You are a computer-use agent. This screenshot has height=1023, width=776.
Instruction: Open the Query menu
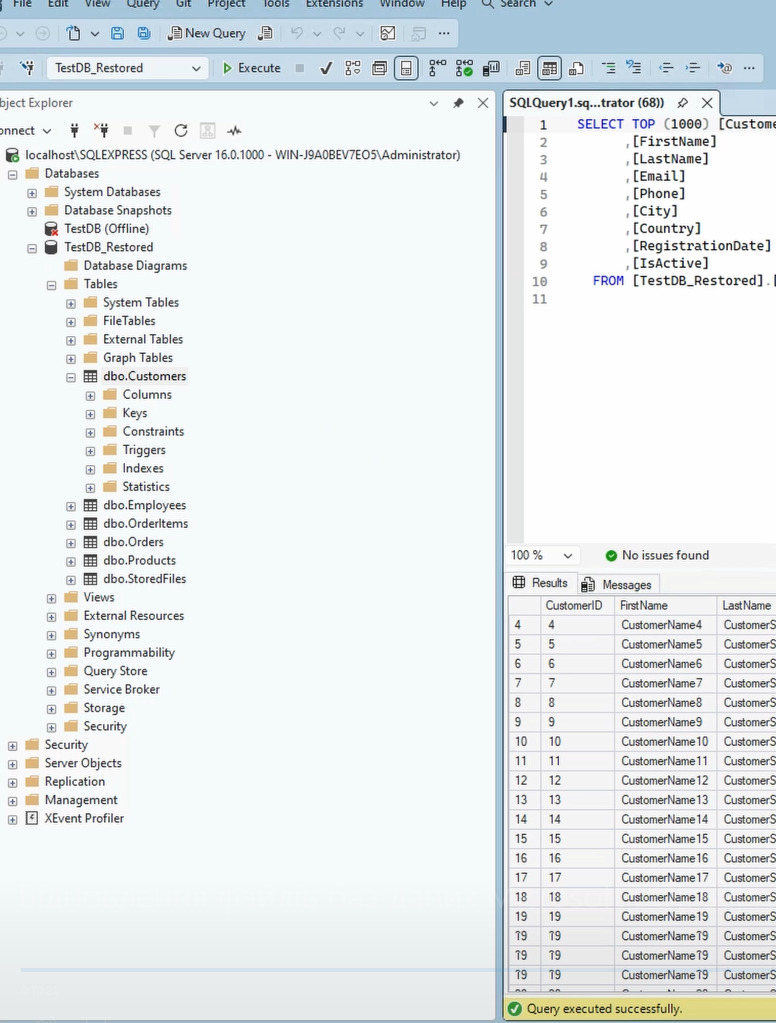142,4
